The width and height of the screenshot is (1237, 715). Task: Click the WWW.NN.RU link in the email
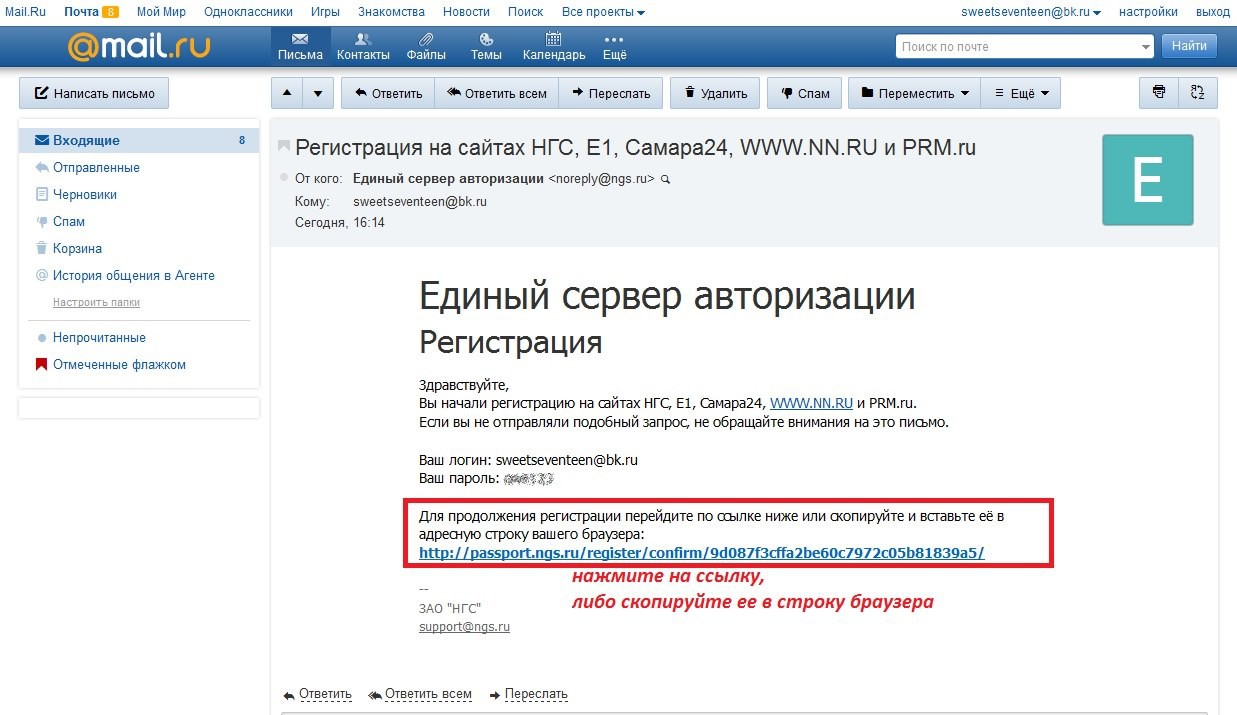(811, 403)
